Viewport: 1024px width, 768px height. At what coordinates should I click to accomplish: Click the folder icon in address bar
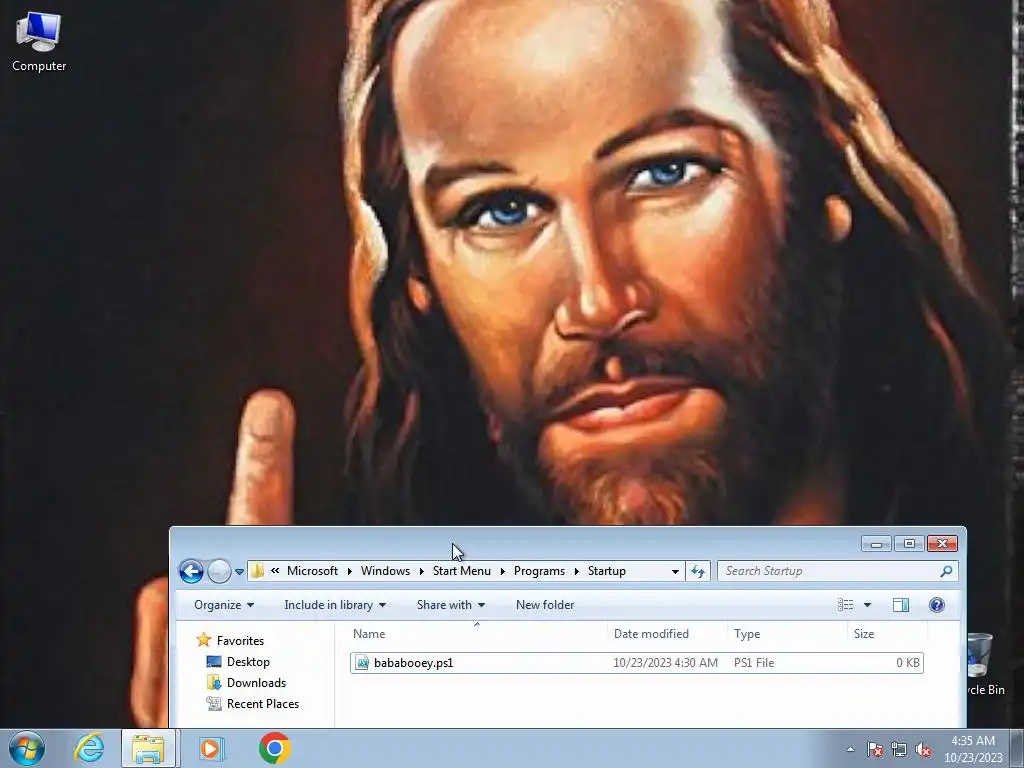point(257,571)
